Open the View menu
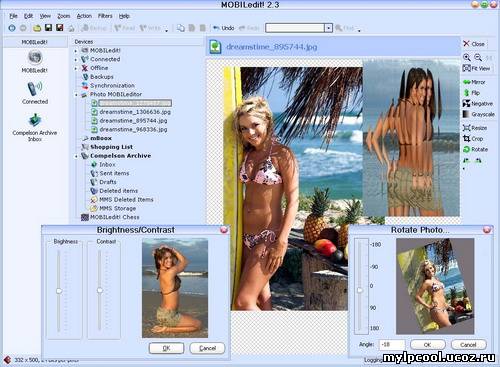 click(x=45, y=16)
